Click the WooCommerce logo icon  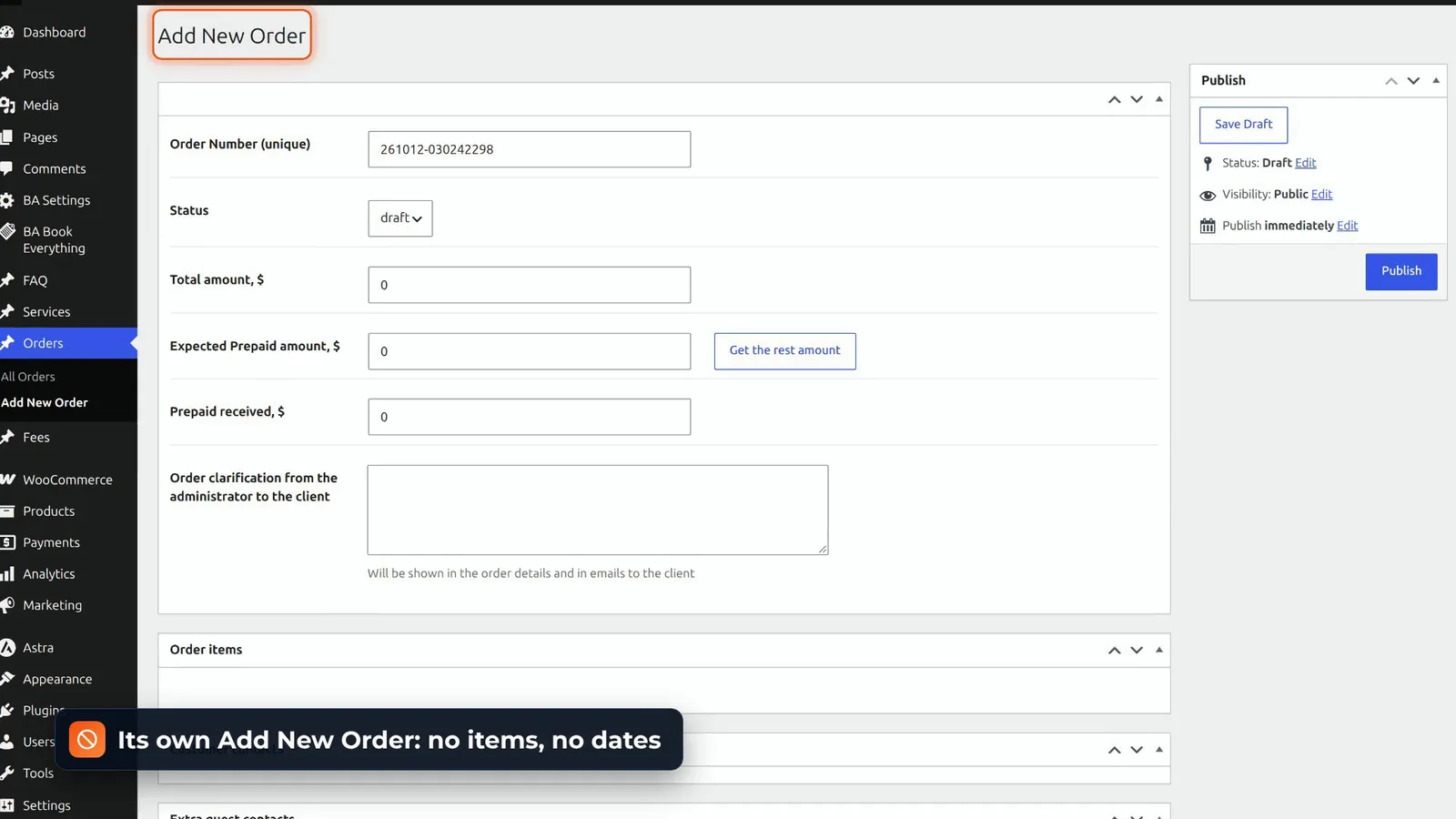[x=7, y=480]
